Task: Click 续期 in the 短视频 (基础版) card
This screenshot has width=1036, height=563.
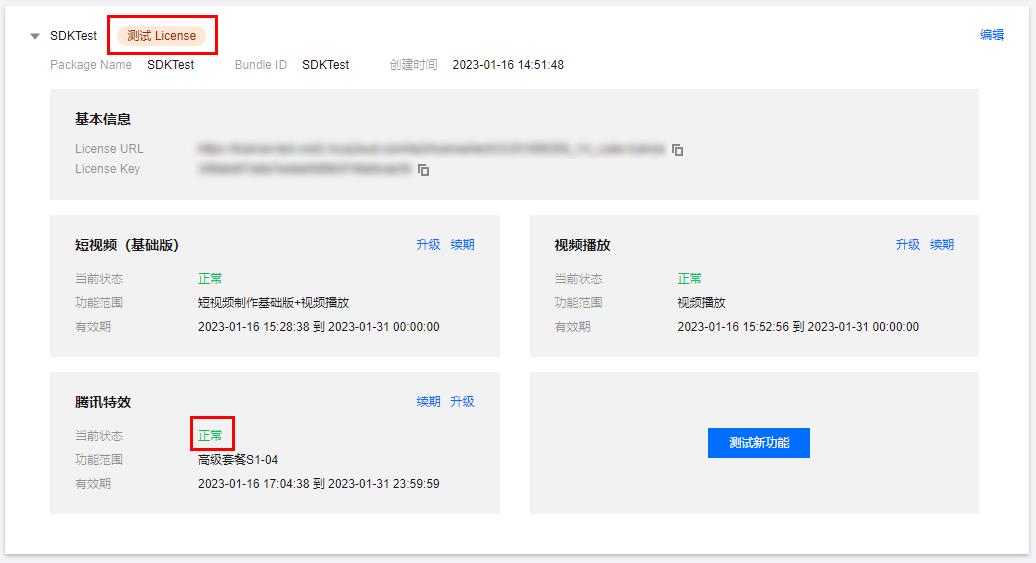Action: pyautogui.click(x=462, y=244)
